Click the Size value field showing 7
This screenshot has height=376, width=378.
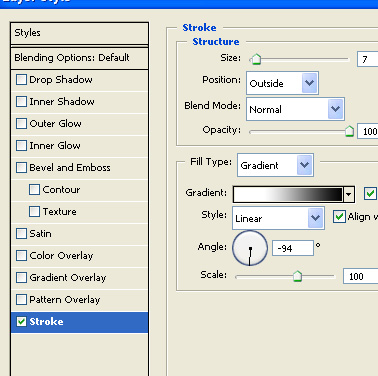[x=367, y=59]
